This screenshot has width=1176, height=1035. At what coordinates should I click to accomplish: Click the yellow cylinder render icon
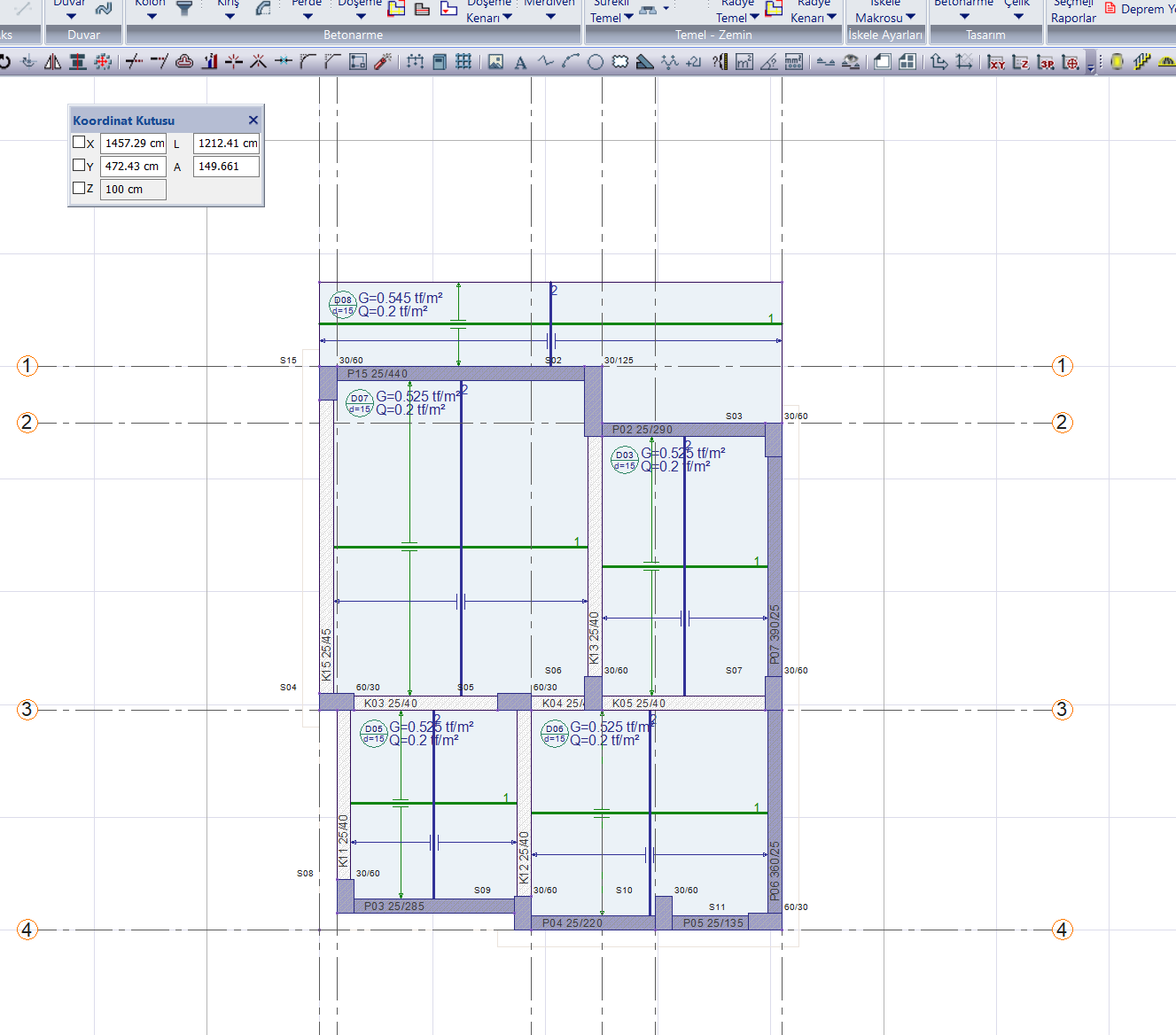pos(1117,62)
